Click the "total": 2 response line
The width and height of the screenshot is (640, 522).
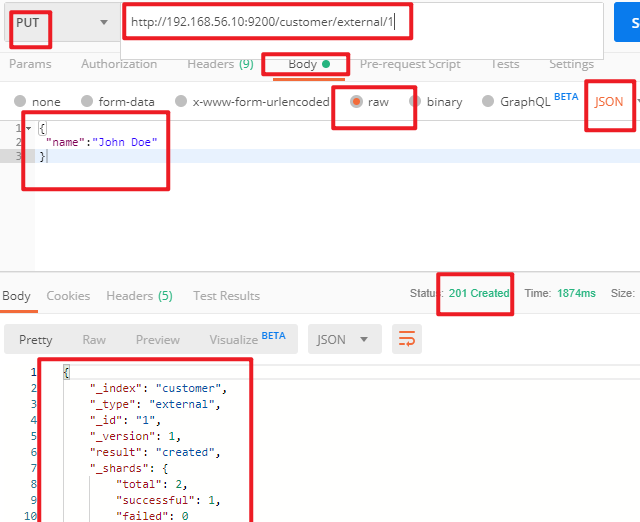152,484
